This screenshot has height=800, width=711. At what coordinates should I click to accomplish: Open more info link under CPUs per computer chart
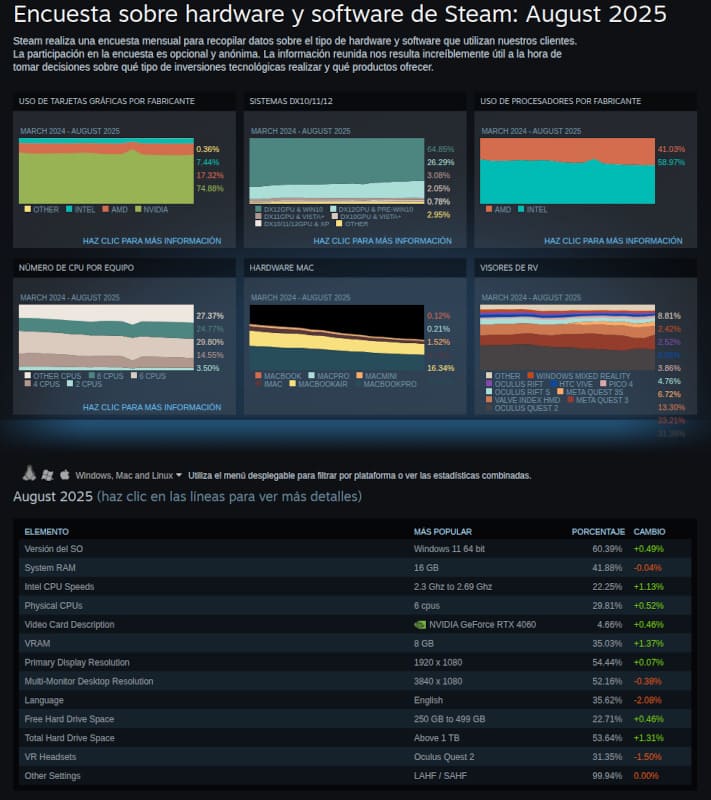pos(152,407)
